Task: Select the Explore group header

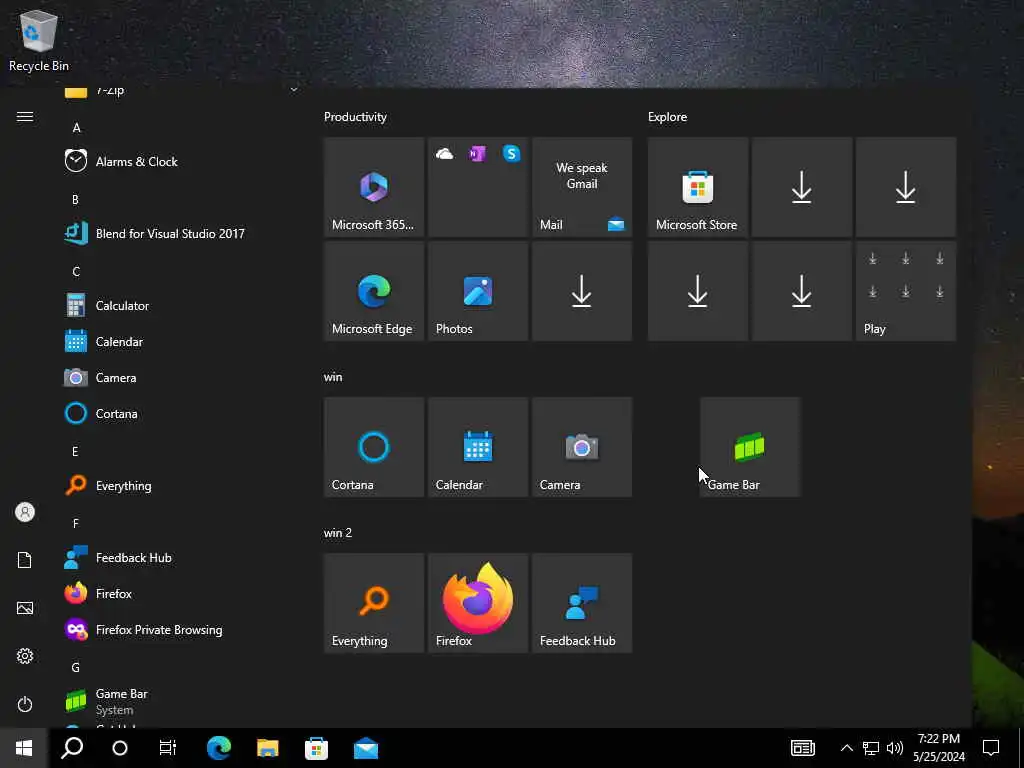Action: coord(667,117)
